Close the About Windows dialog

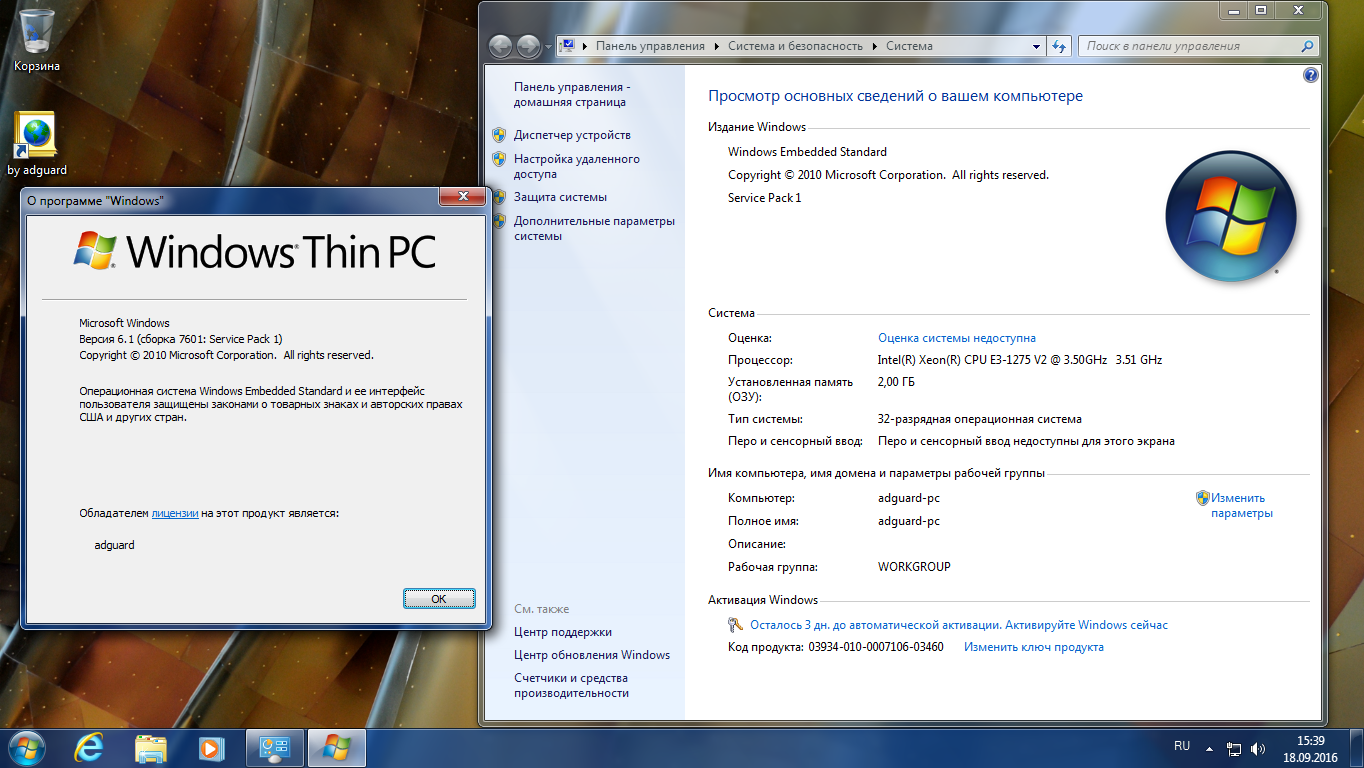coord(464,197)
